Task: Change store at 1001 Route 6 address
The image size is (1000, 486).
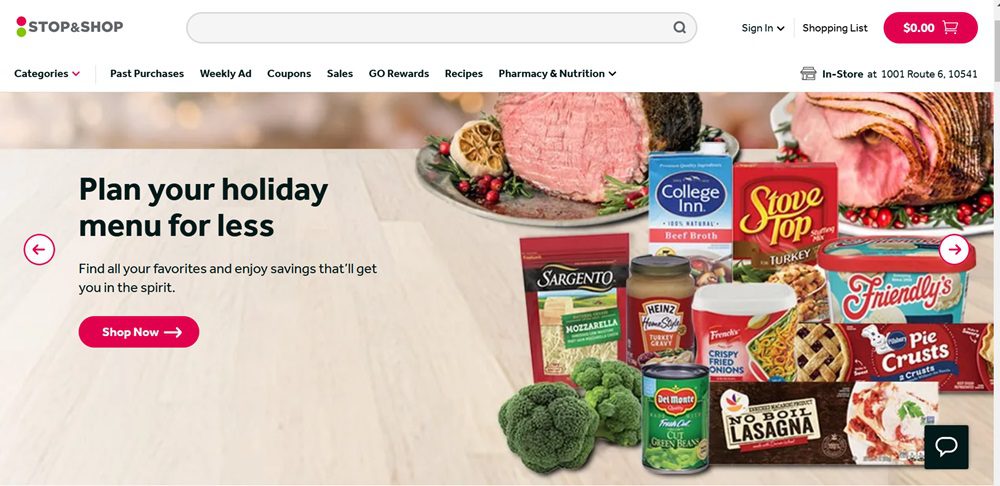Action: [929, 74]
